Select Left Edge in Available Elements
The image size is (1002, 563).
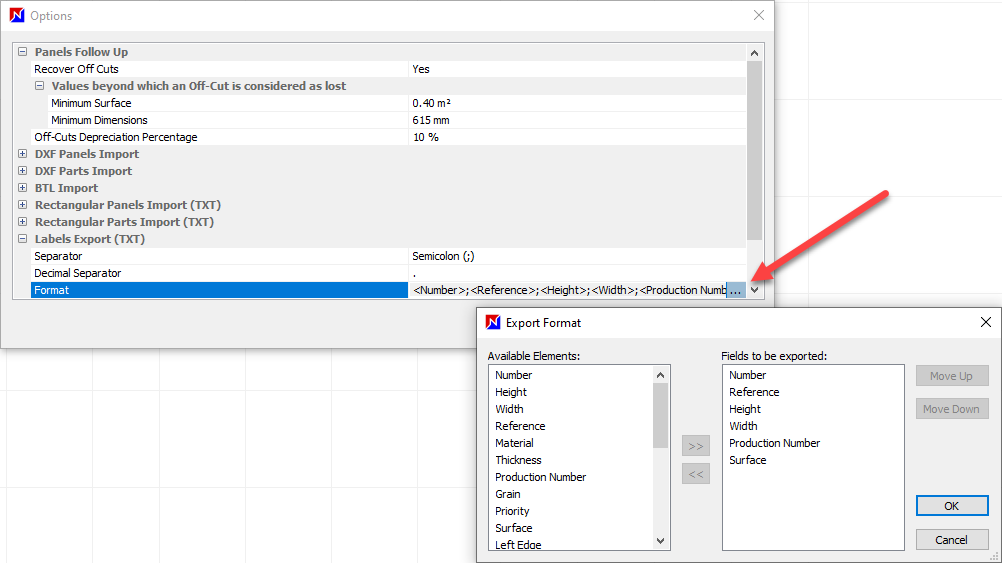[518, 544]
